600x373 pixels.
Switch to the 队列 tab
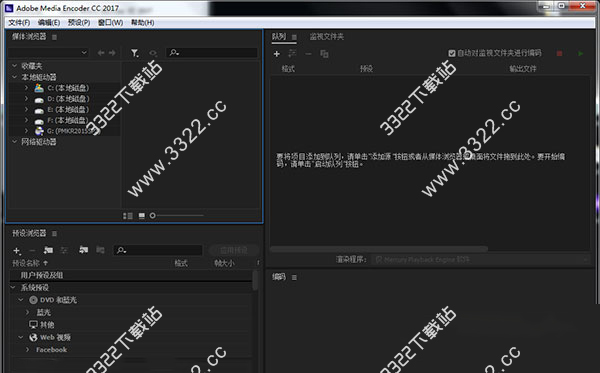point(279,37)
